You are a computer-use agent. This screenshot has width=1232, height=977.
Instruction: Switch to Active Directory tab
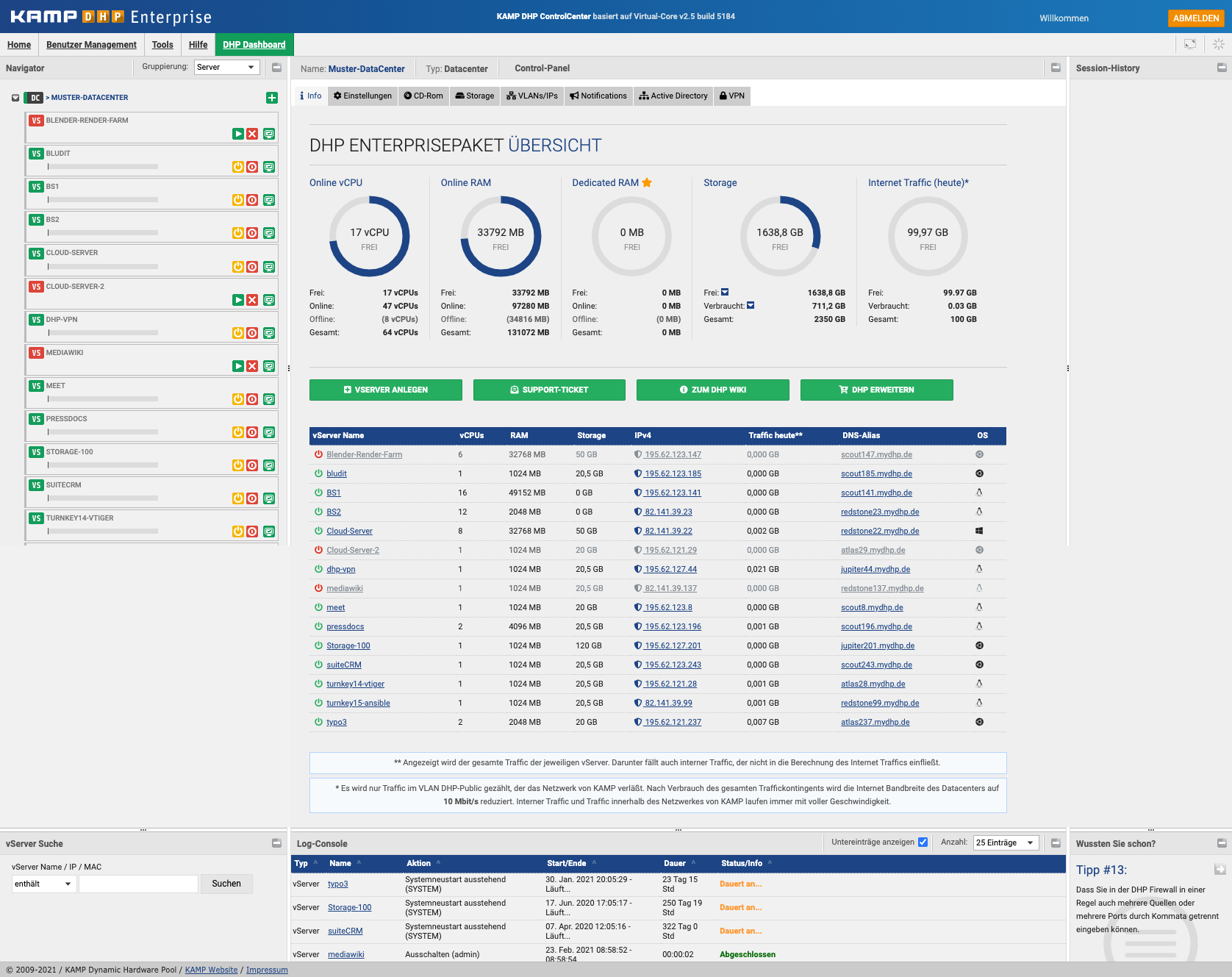pyautogui.click(x=673, y=96)
